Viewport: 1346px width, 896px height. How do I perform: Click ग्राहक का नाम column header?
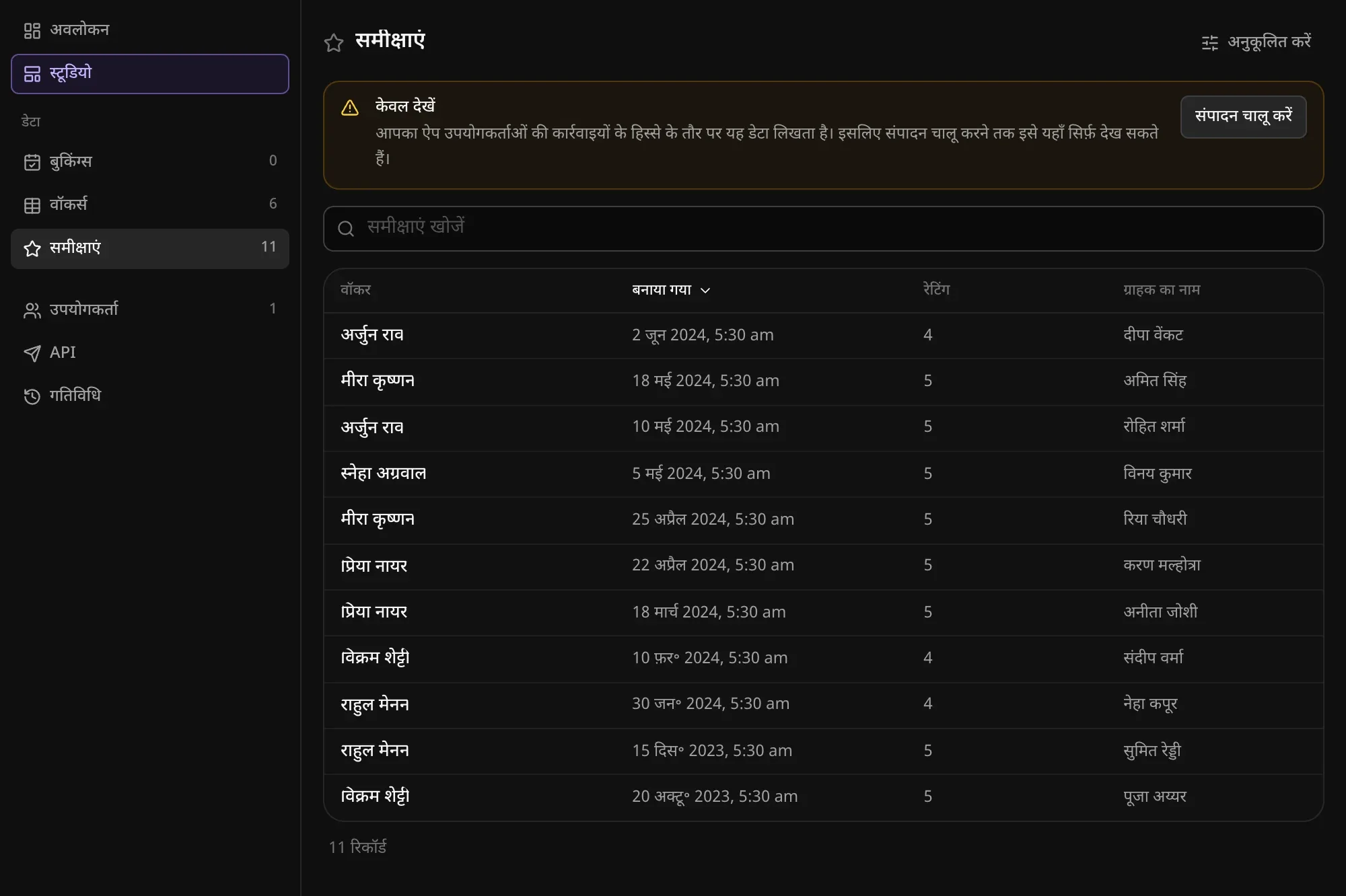(1161, 290)
